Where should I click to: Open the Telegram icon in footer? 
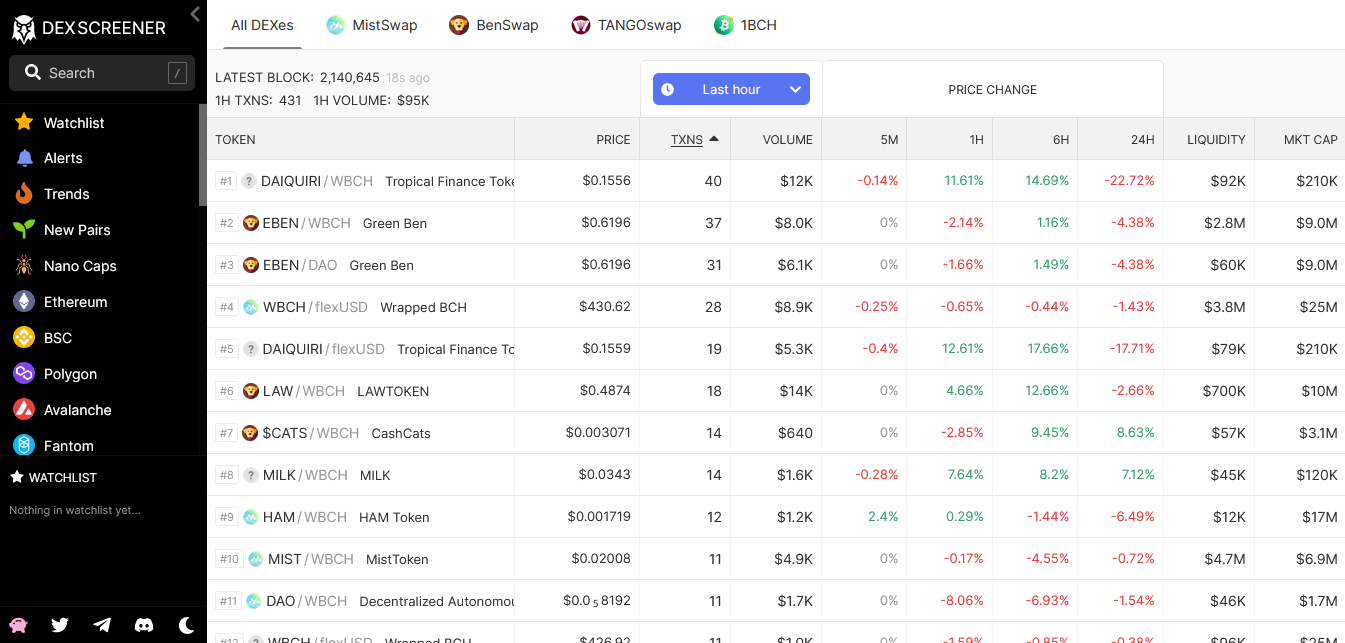[102, 625]
